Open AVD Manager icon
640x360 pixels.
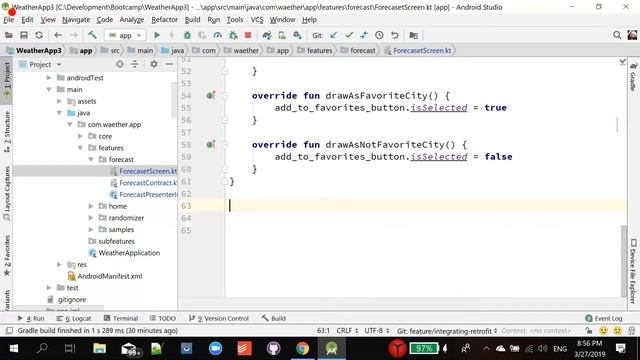282,36
